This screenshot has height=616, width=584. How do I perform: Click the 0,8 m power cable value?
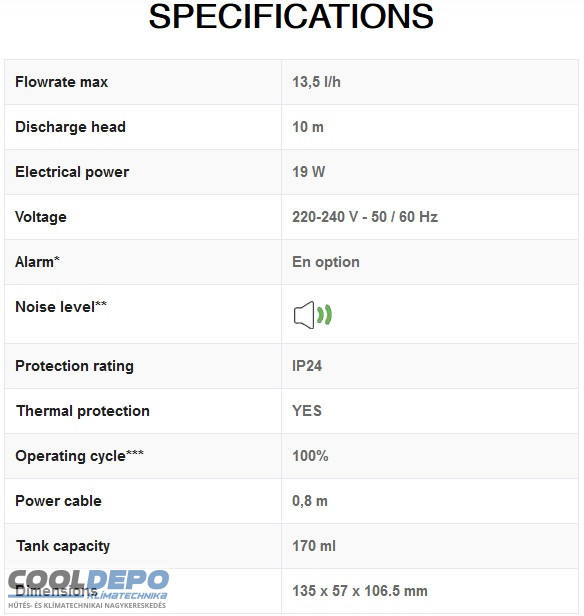[x=310, y=501]
